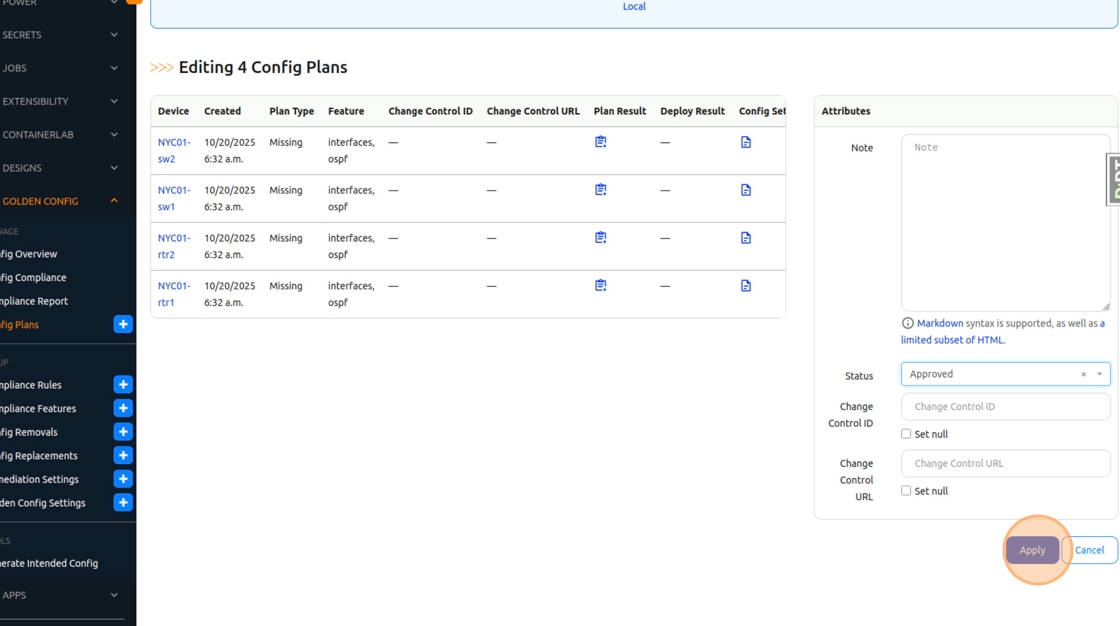Viewport: 1120px width, 626px height.
Task: Check Set null under Change Control URL
Action: coord(906,491)
